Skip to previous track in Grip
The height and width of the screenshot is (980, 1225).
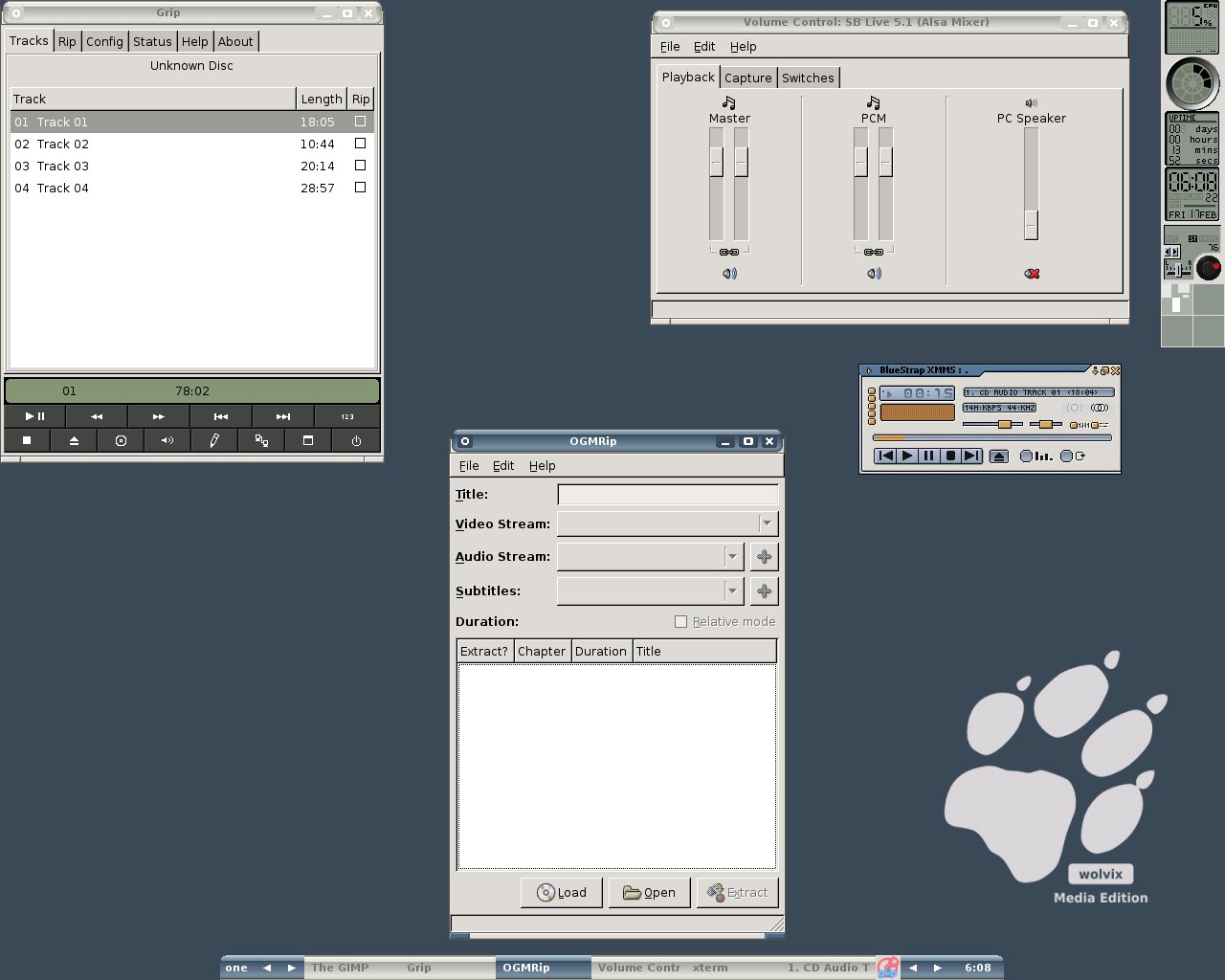coord(221,416)
